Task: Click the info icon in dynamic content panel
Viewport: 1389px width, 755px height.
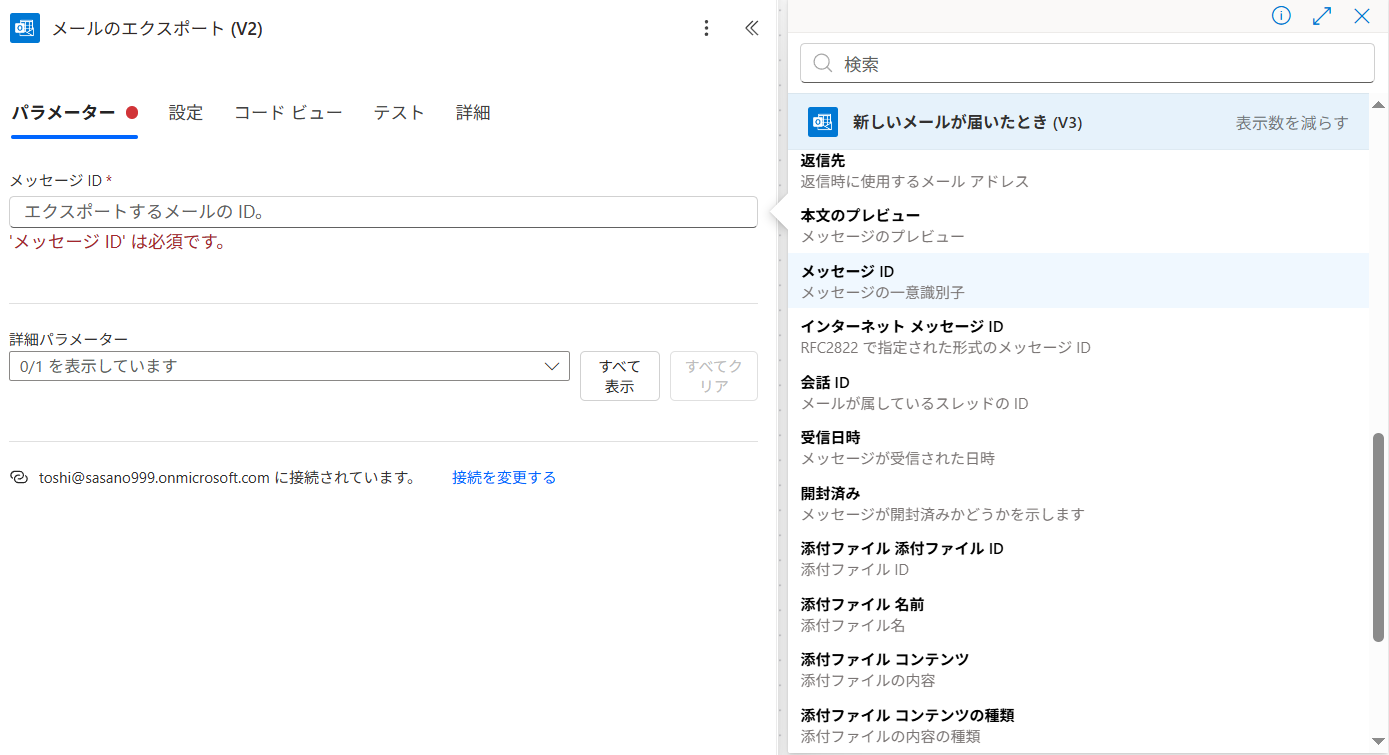Action: point(1281,16)
